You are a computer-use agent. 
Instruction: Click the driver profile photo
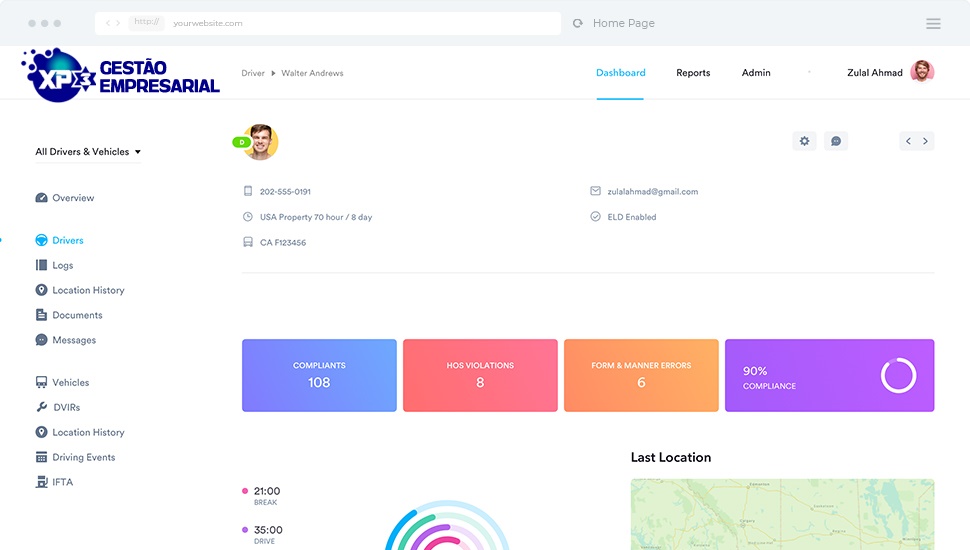click(x=261, y=142)
